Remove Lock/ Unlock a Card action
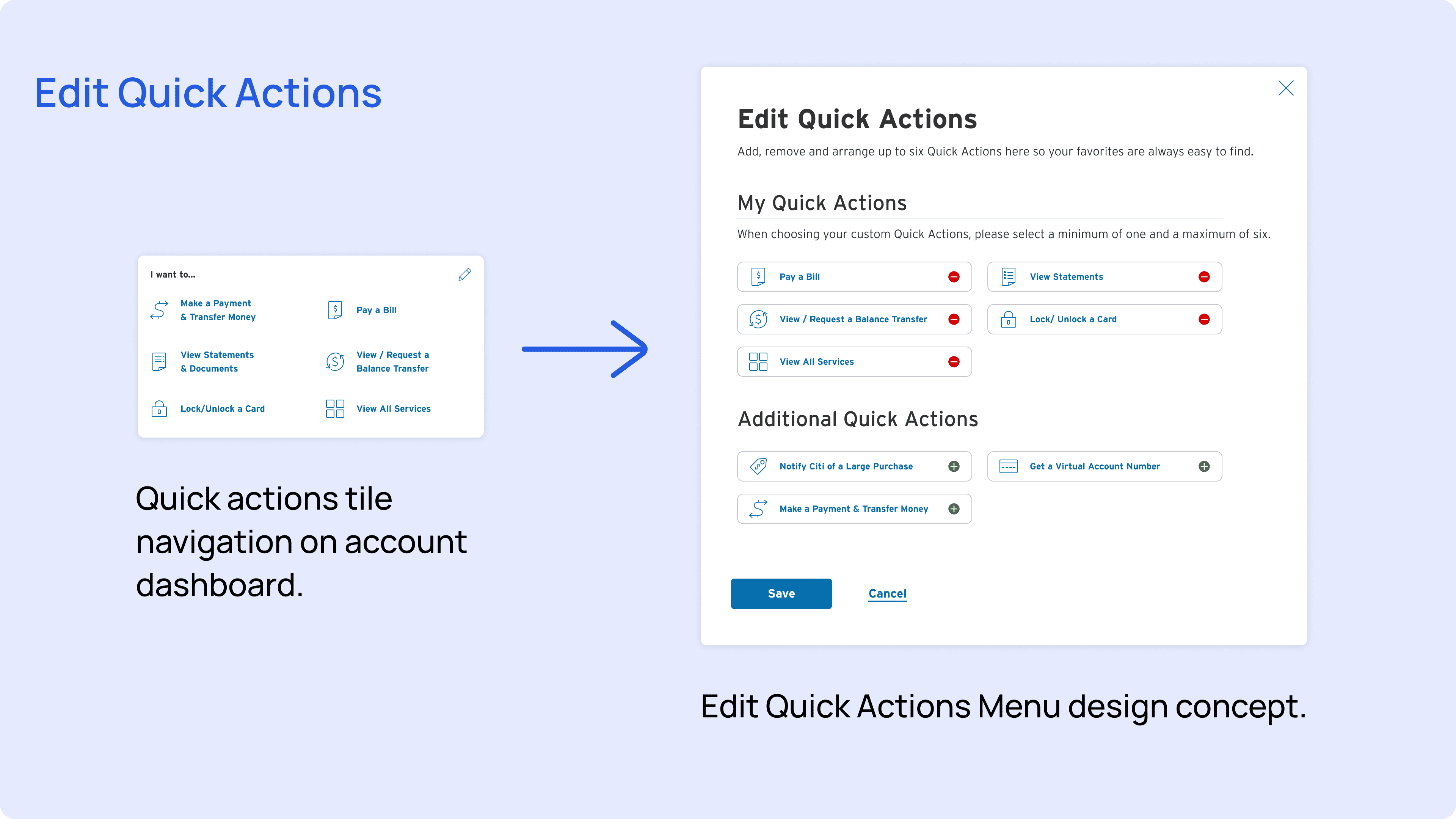 (x=1204, y=319)
